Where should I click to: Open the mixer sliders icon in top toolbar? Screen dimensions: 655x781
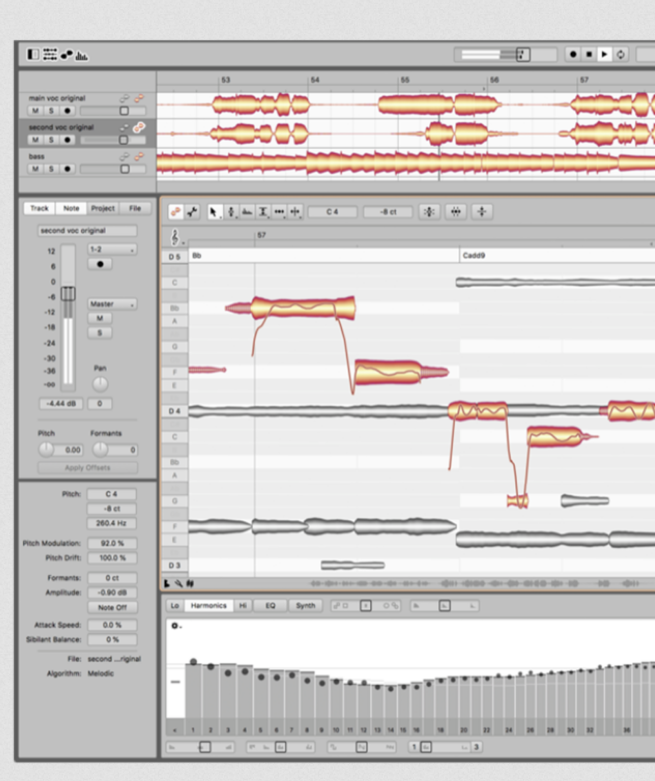click(50, 54)
